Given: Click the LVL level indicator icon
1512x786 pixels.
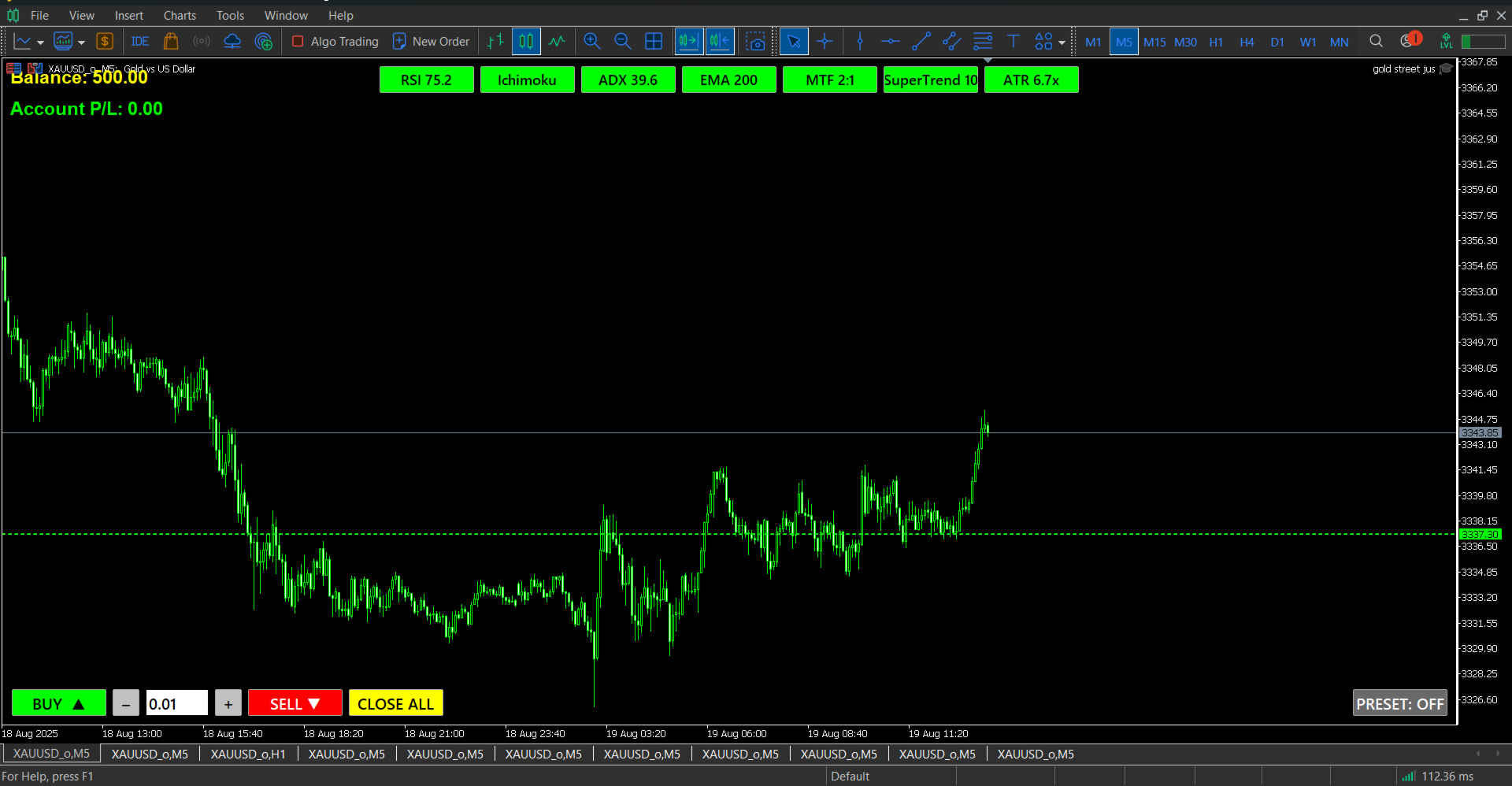Looking at the screenshot, I should pos(1446,41).
